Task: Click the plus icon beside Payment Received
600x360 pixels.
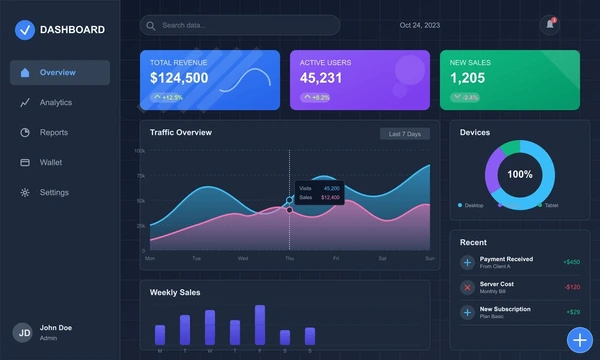Action: tap(467, 263)
